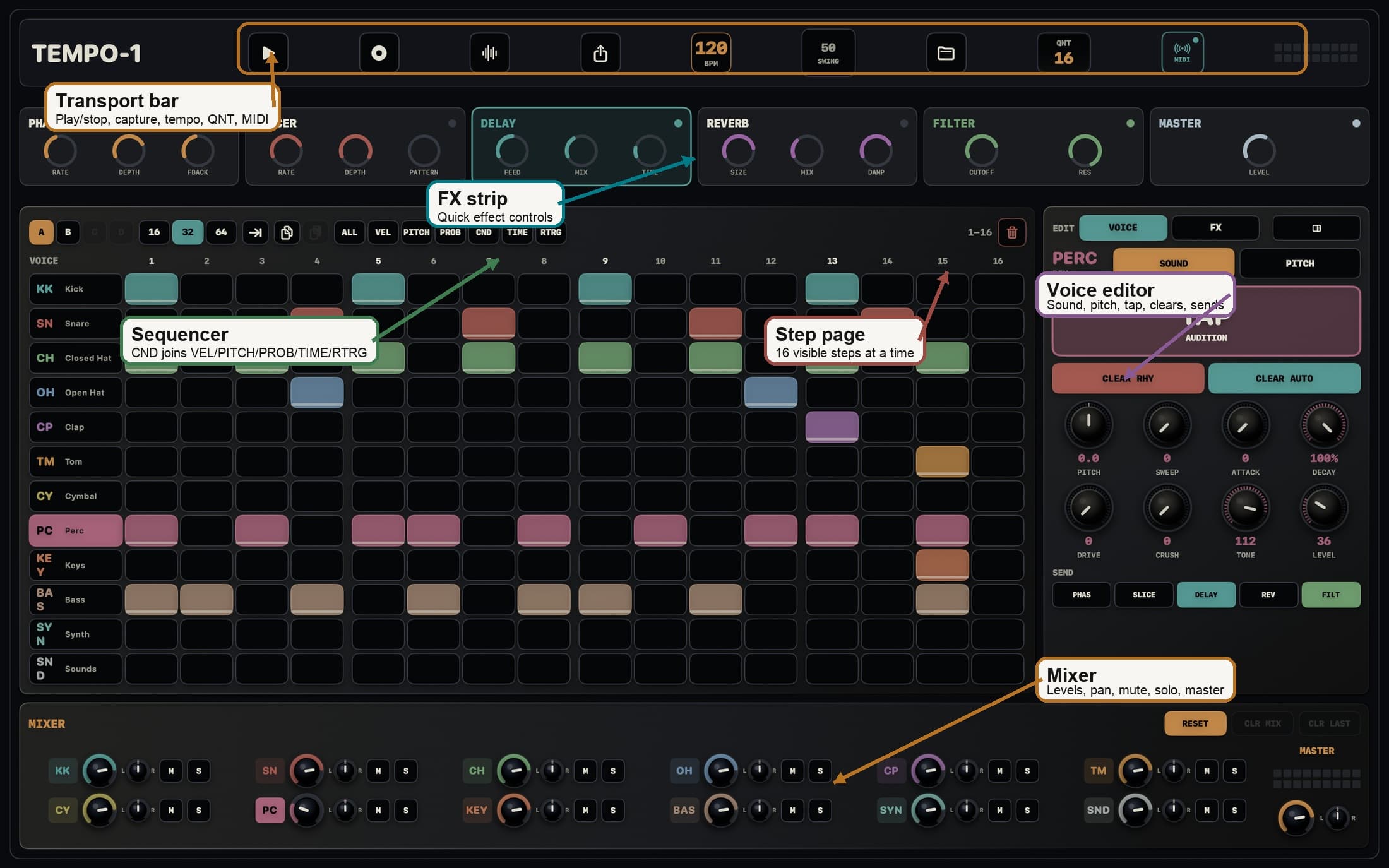Toggle the DELAY send for Perc
Image resolution: width=1389 pixels, height=868 pixels.
pos(1206,595)
